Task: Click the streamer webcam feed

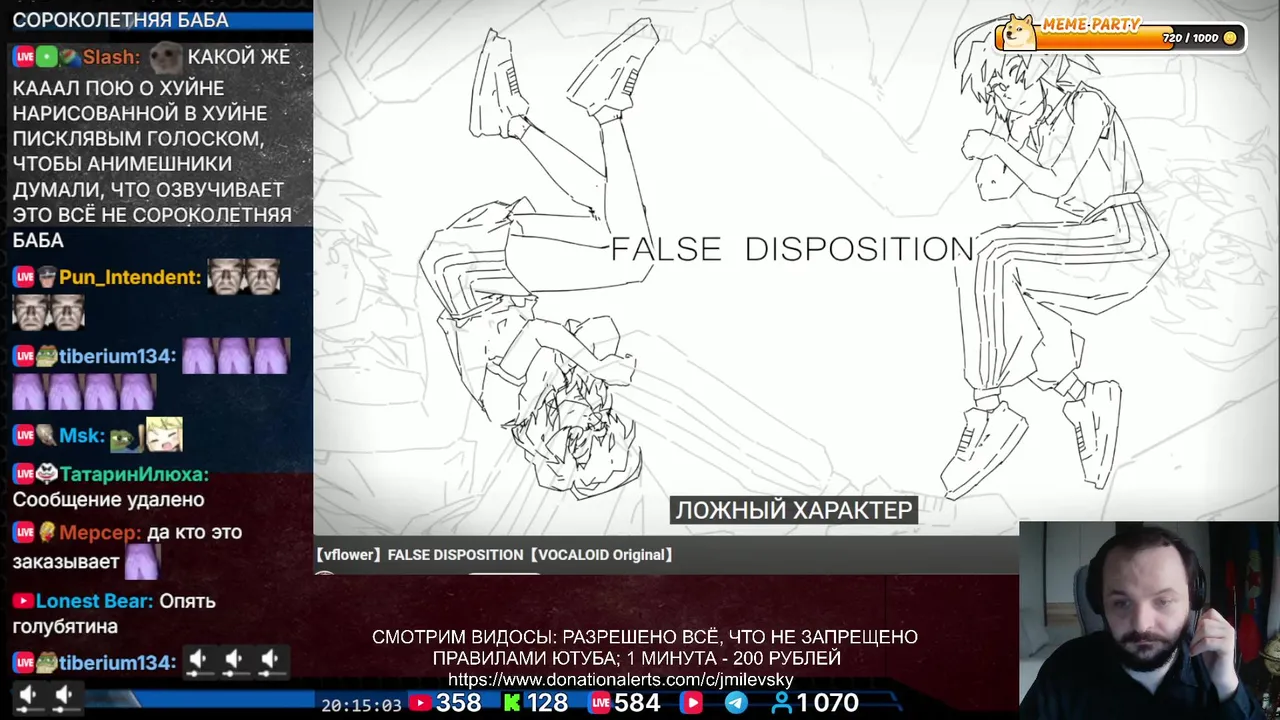Action: (1149, 619)
